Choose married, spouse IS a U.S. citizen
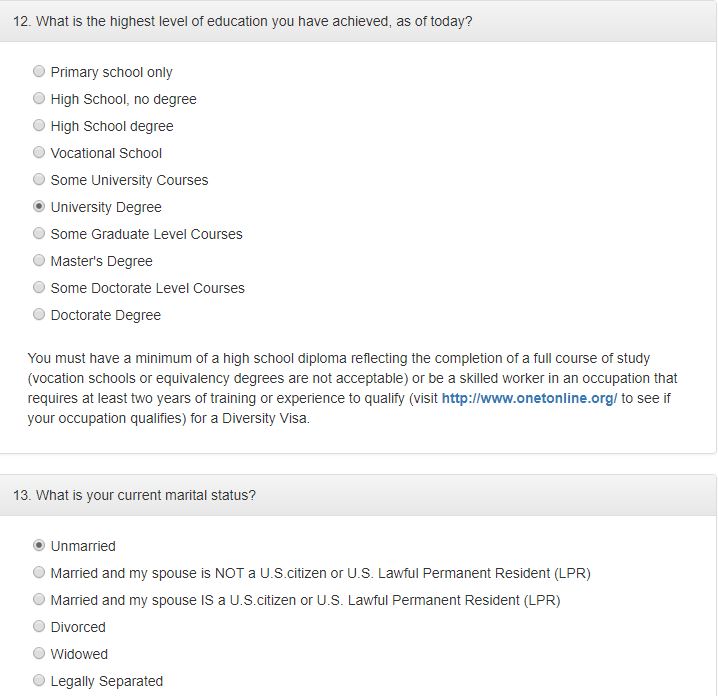Screen dimensions: 718x696 (x=39, y=600)
